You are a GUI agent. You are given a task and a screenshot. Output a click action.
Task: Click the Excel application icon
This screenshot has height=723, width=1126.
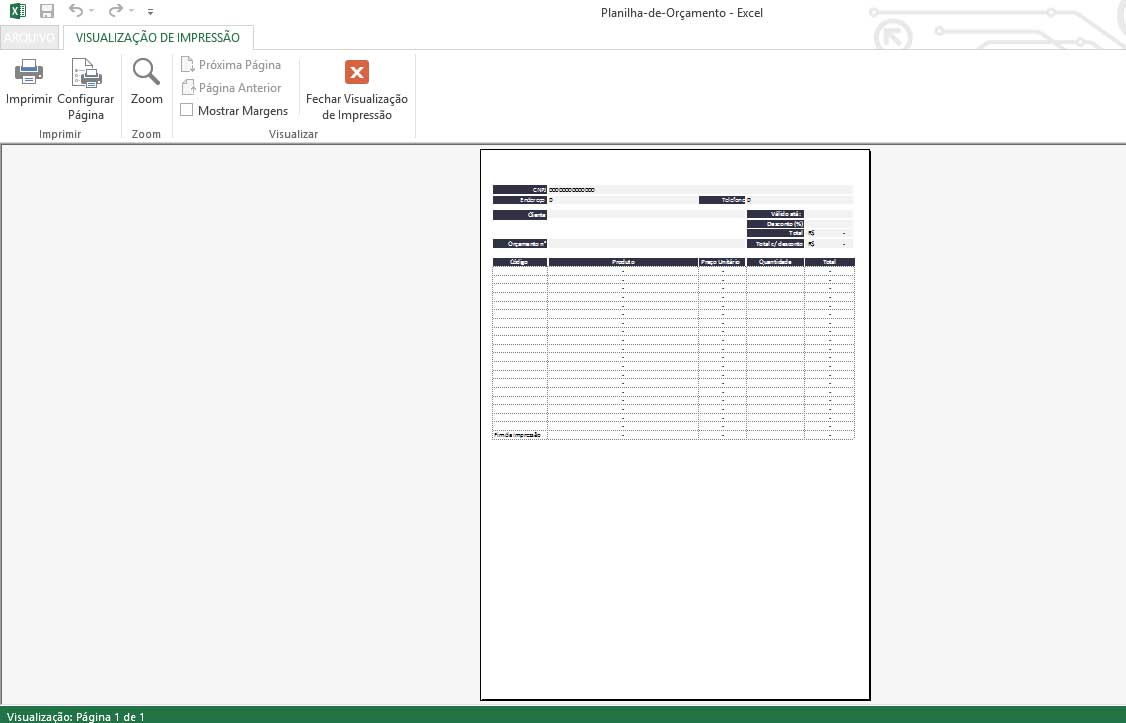[18, 12]
